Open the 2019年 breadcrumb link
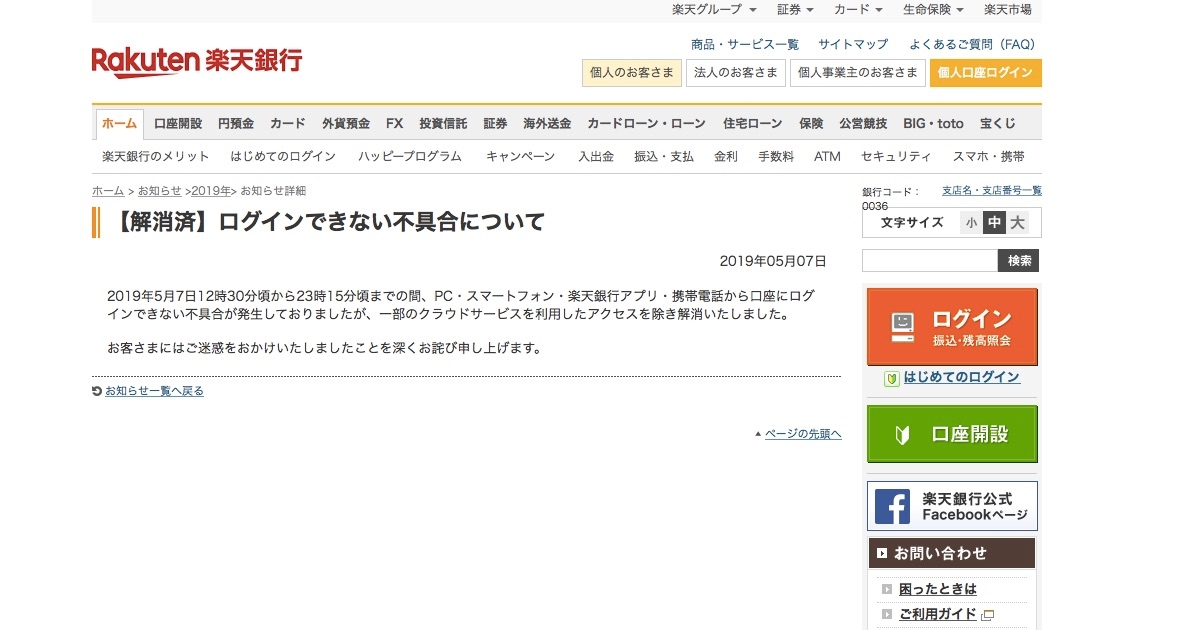Viewport: 1200px width, 630px height. [x=210, y=191]
